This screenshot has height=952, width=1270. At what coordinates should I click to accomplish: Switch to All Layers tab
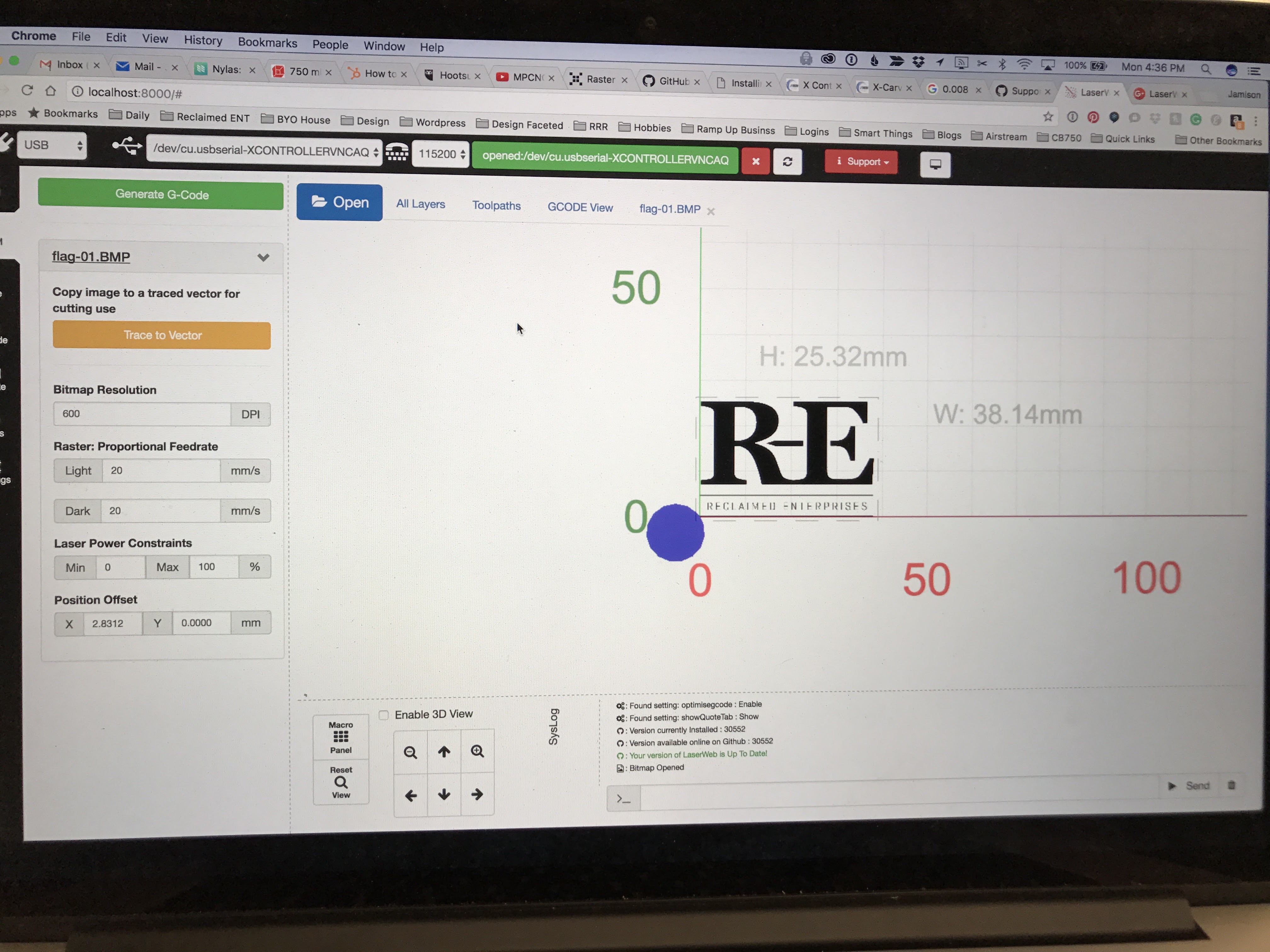(420, 204)
